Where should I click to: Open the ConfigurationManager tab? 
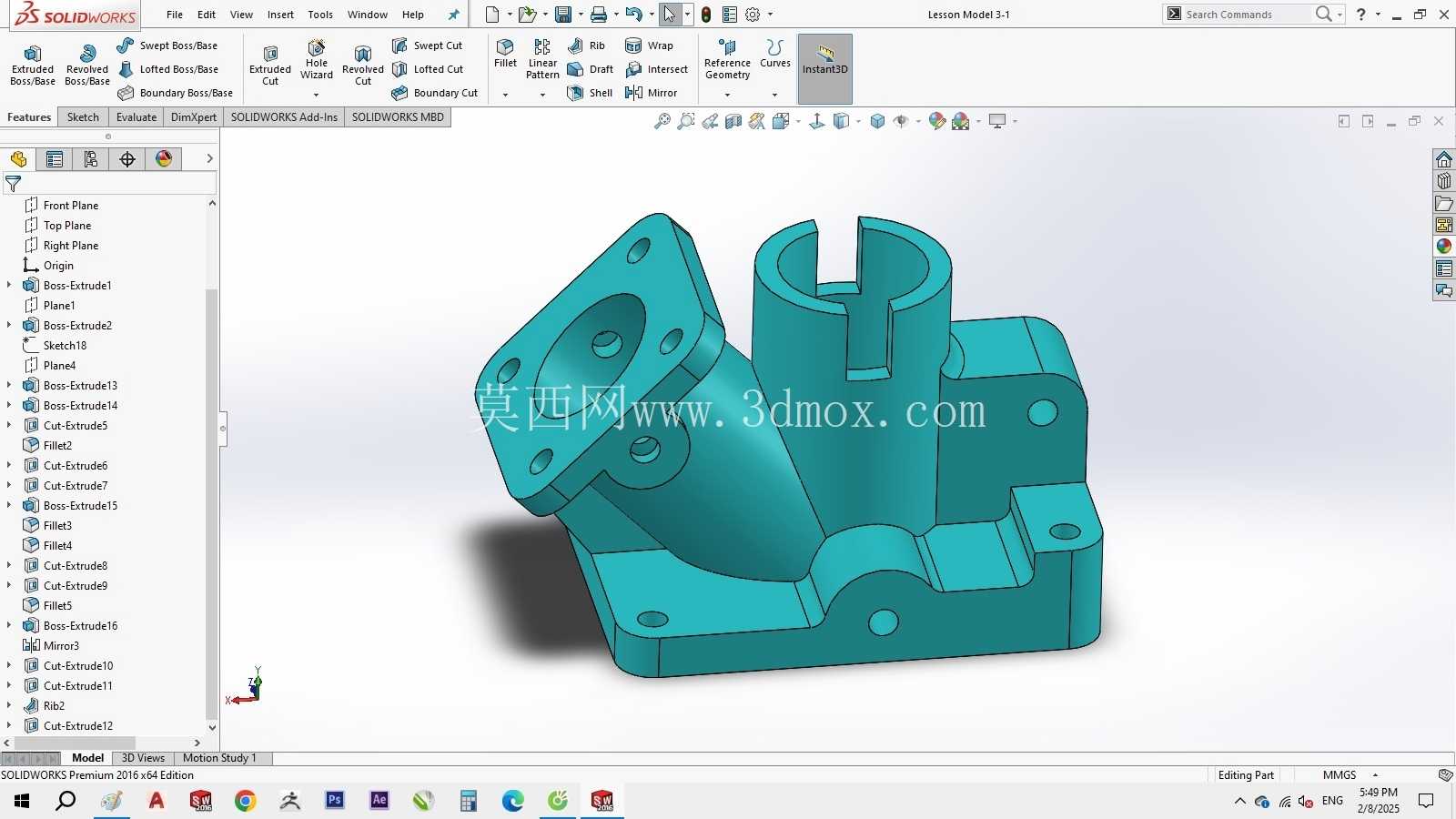tap(91, 159)
